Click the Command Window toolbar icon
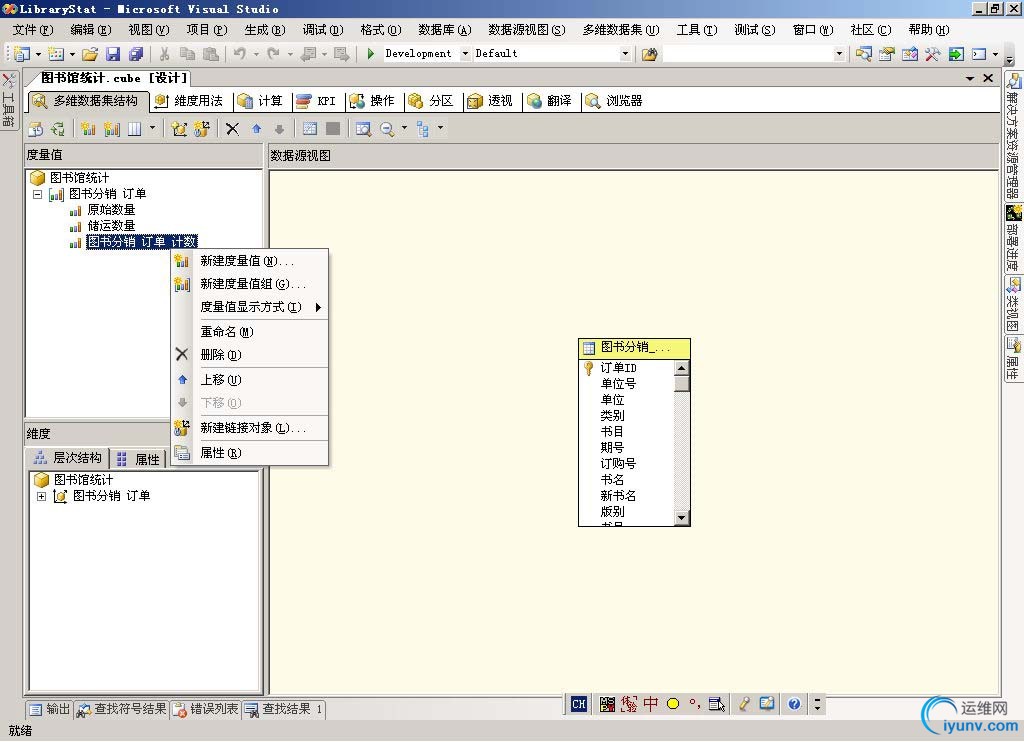This screenshot has width=1024, height=742. 979,54
